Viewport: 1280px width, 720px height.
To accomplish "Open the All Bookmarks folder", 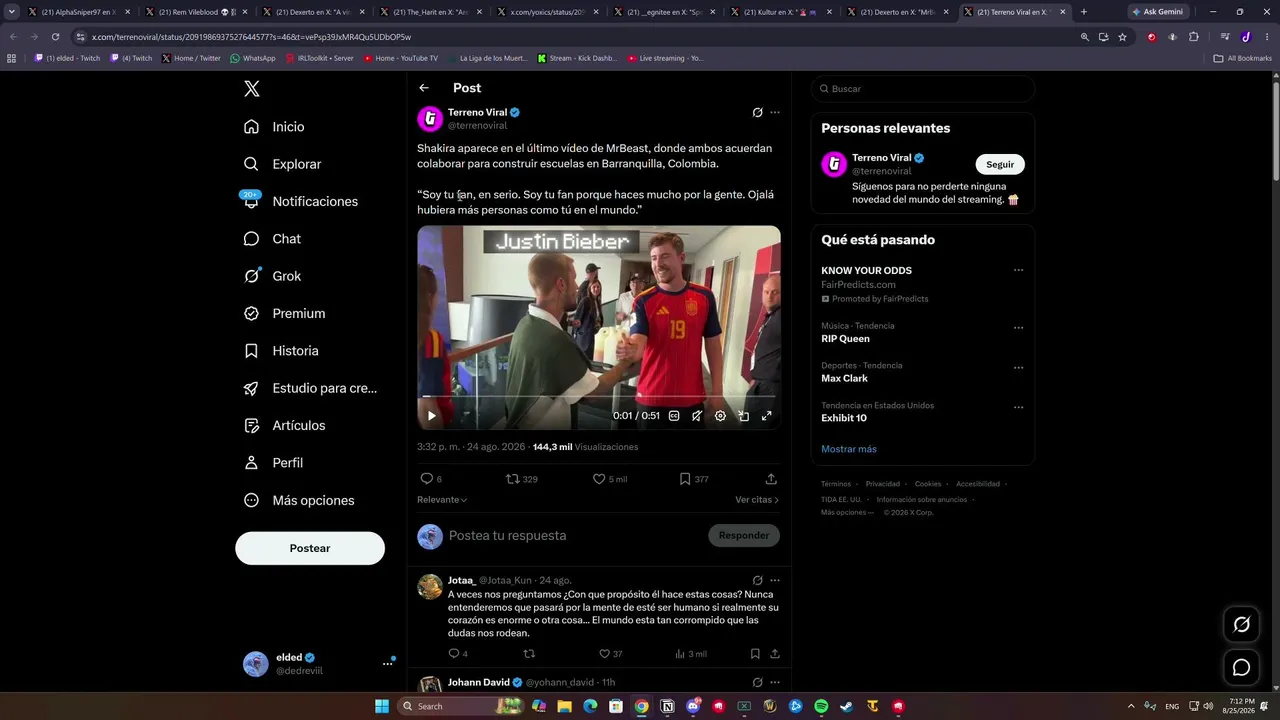I will pyautogui.click(x=1243, y=58).
